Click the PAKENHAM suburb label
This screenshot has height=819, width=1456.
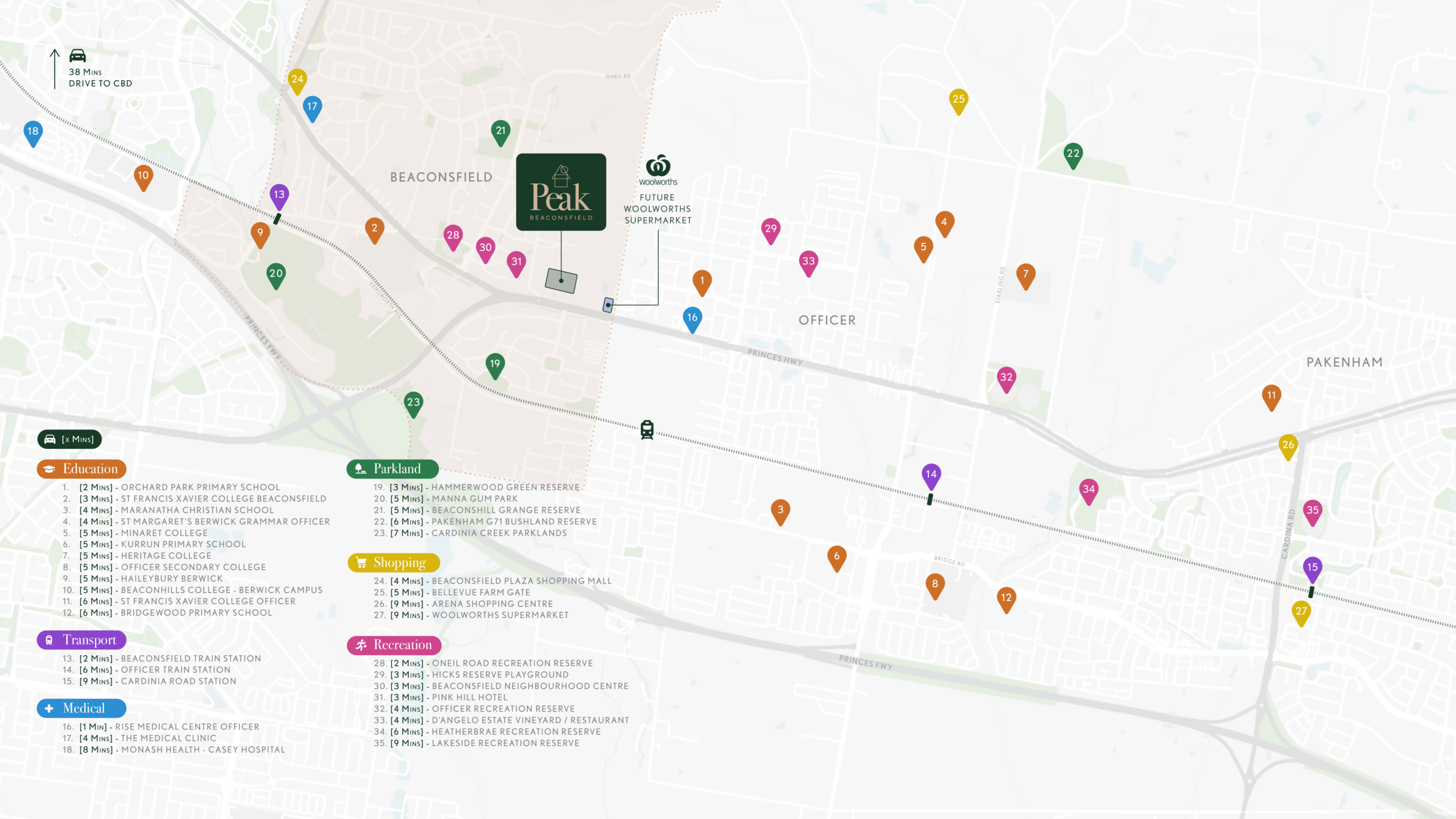[1345, 362]
